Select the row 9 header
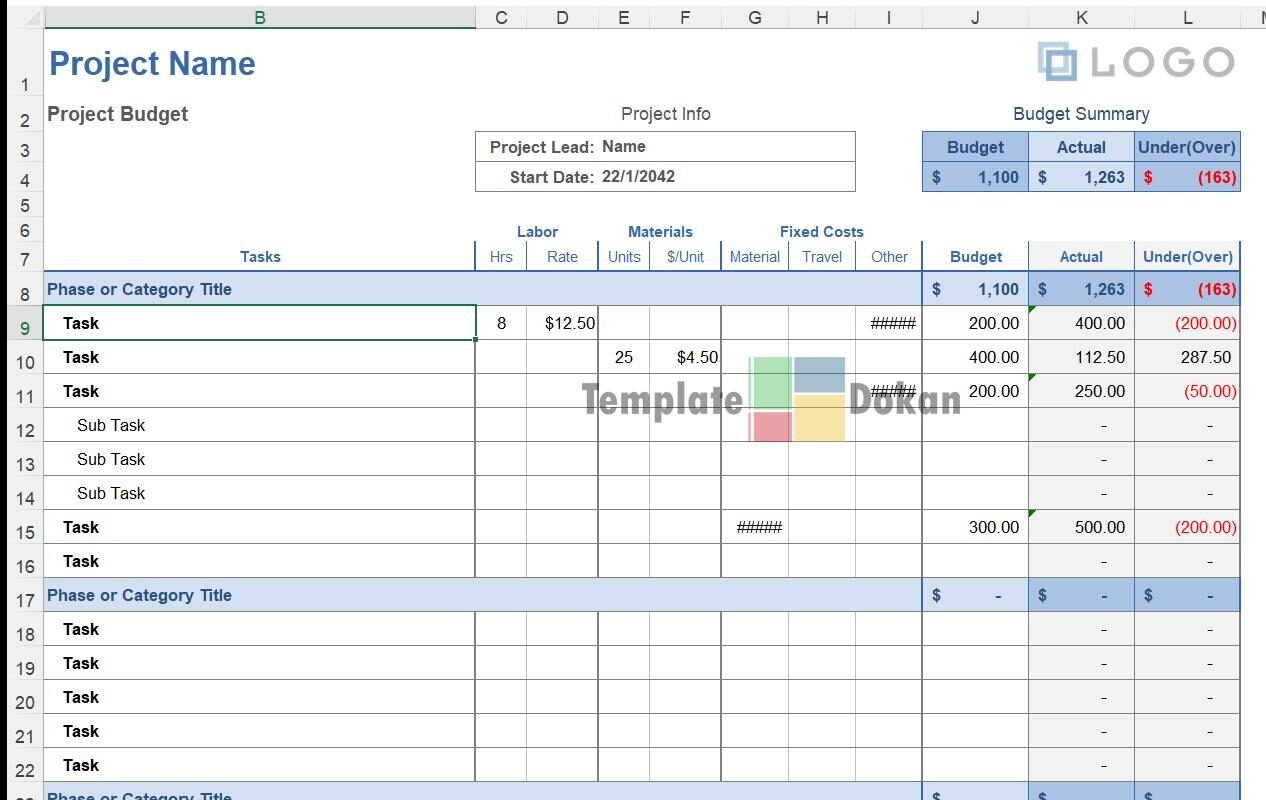The height and width of the screenshot is (800, 1266). pos(24,325)
